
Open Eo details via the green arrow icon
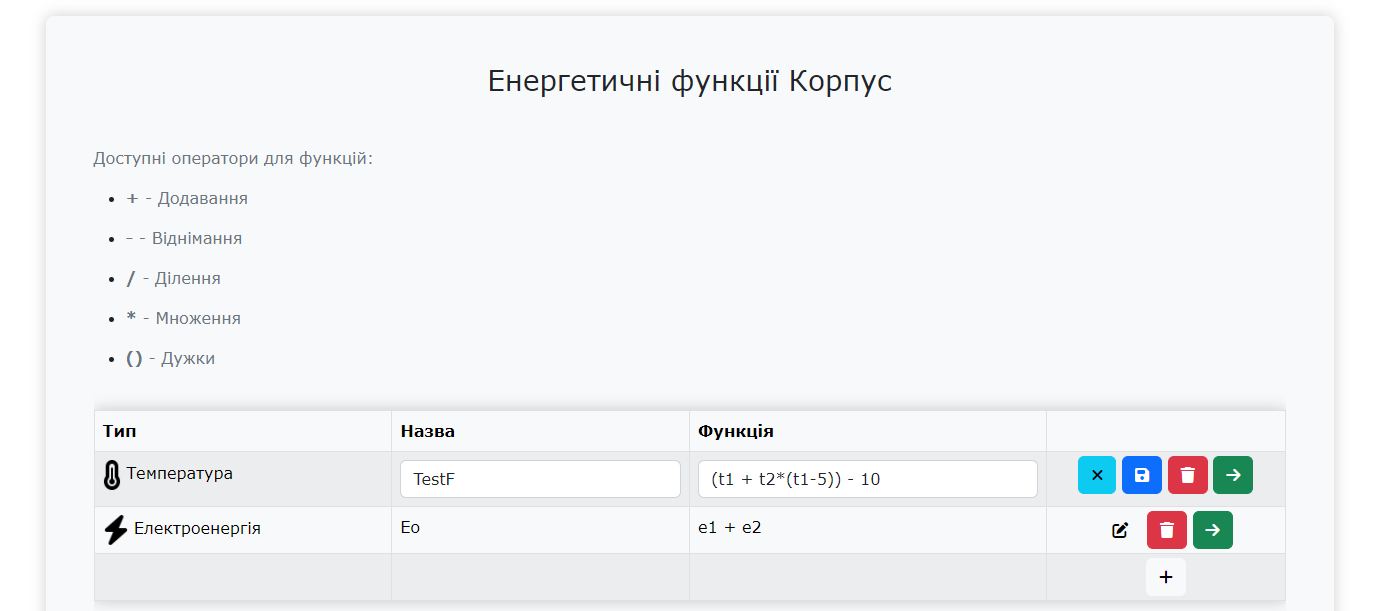tap(1212, 529)
